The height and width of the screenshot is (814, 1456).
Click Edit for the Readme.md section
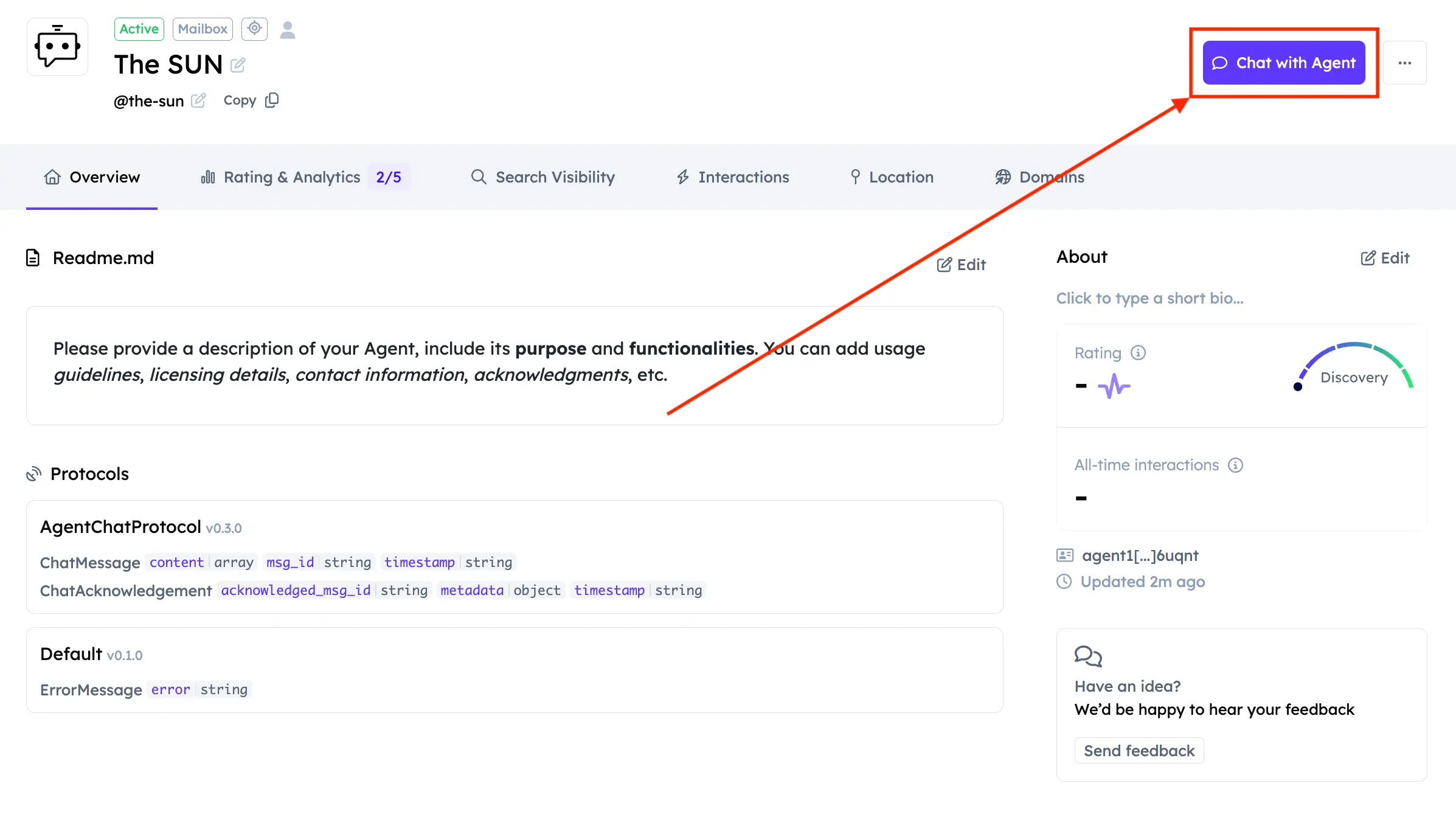(x=961, y=265)
